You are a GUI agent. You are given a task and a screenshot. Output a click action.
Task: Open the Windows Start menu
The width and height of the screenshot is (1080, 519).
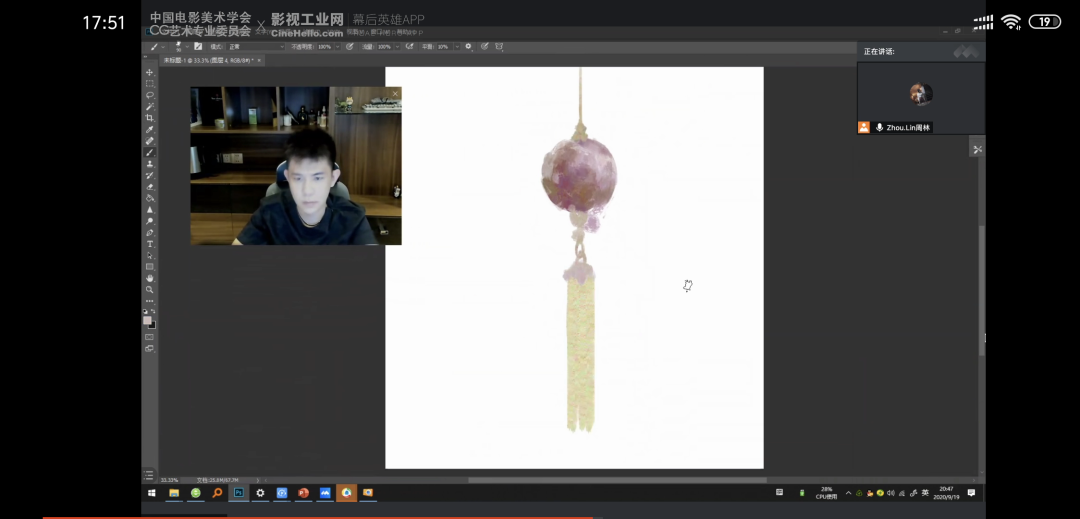(x=152, y=493)
